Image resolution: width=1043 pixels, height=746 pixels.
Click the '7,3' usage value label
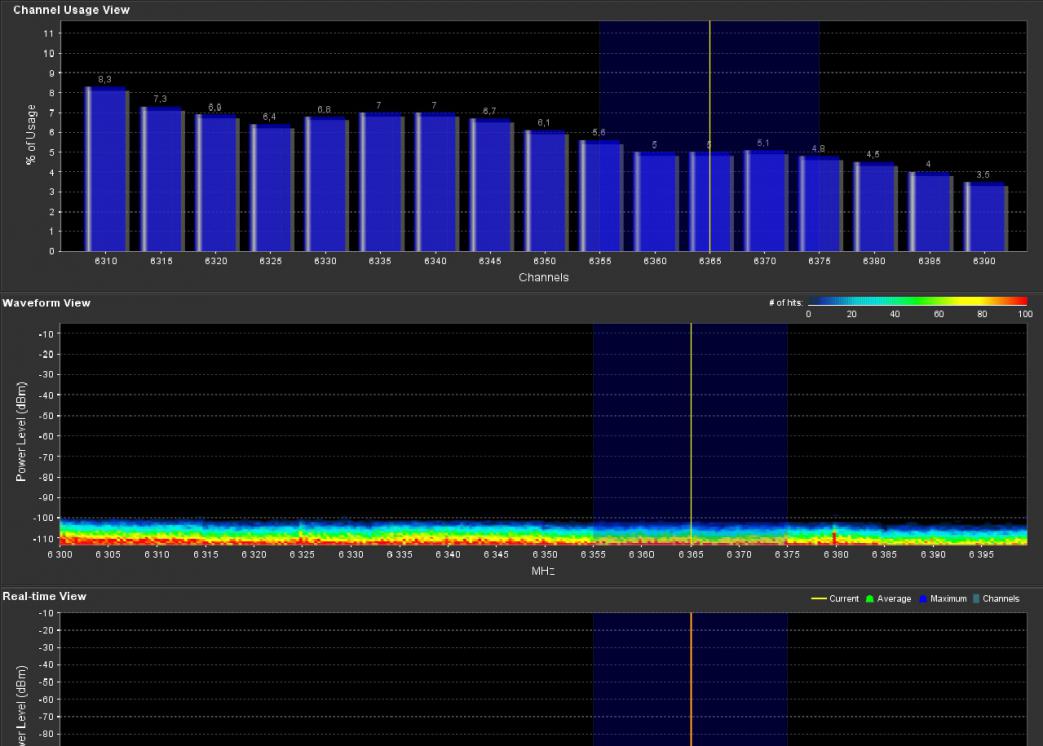[160, 99]
